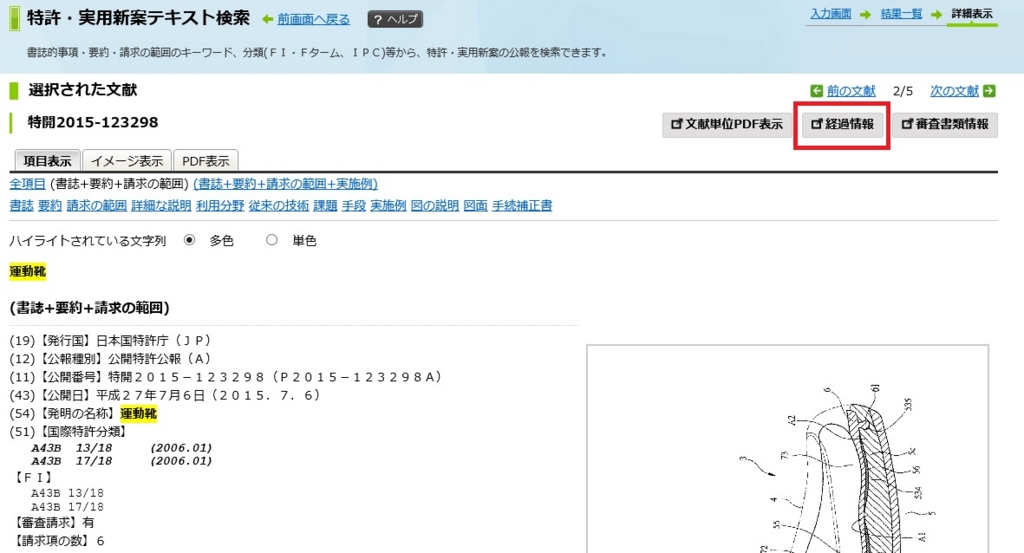The image size is (1024, 553).
Task: Click the 特開2015-123298 document number heading
Action: [x=93, y=123]
